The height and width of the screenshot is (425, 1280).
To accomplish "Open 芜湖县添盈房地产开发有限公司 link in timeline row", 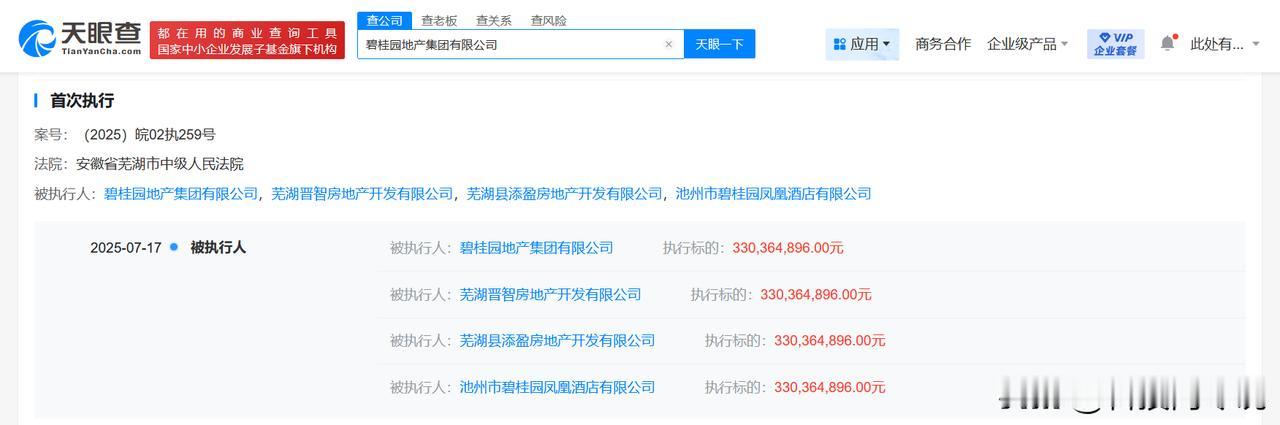I will click(557, 341).
